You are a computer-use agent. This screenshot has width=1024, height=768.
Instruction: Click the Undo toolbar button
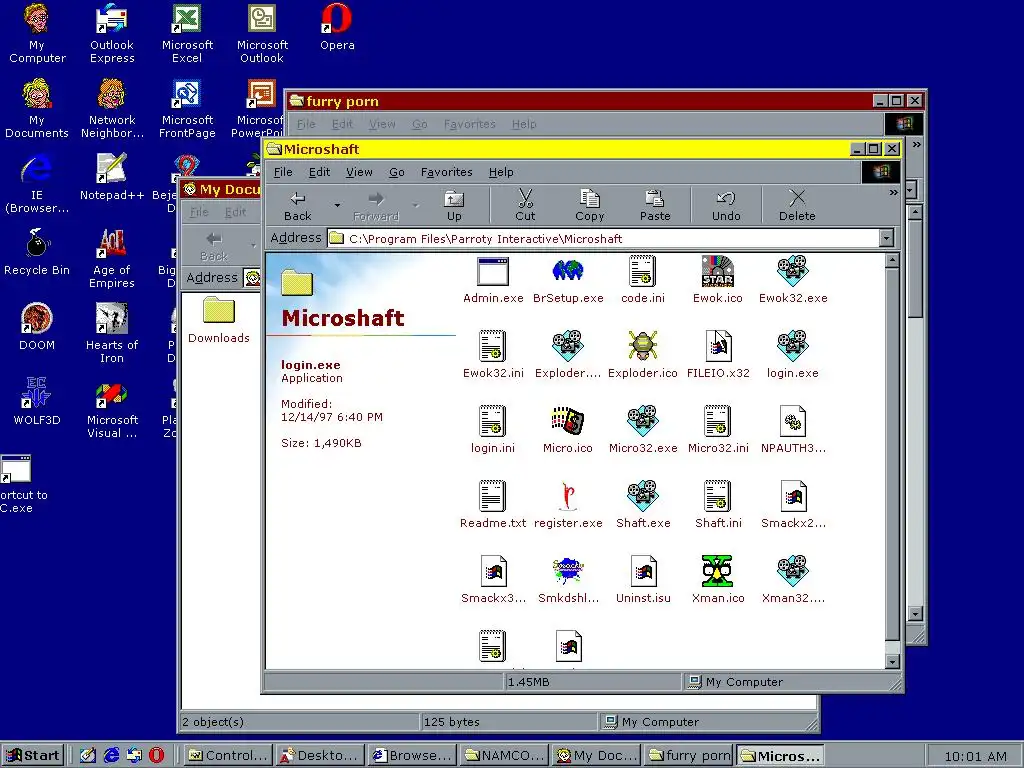coord(726,206)
